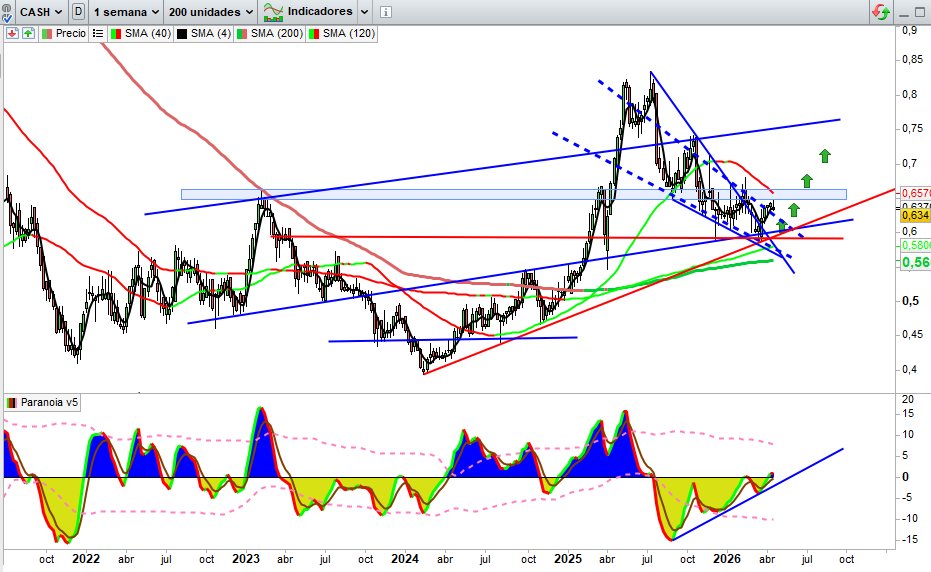The height and width of the screenshot is (572, 931).
Task: Open the Indicadores panel
Action: coord(308,11)
